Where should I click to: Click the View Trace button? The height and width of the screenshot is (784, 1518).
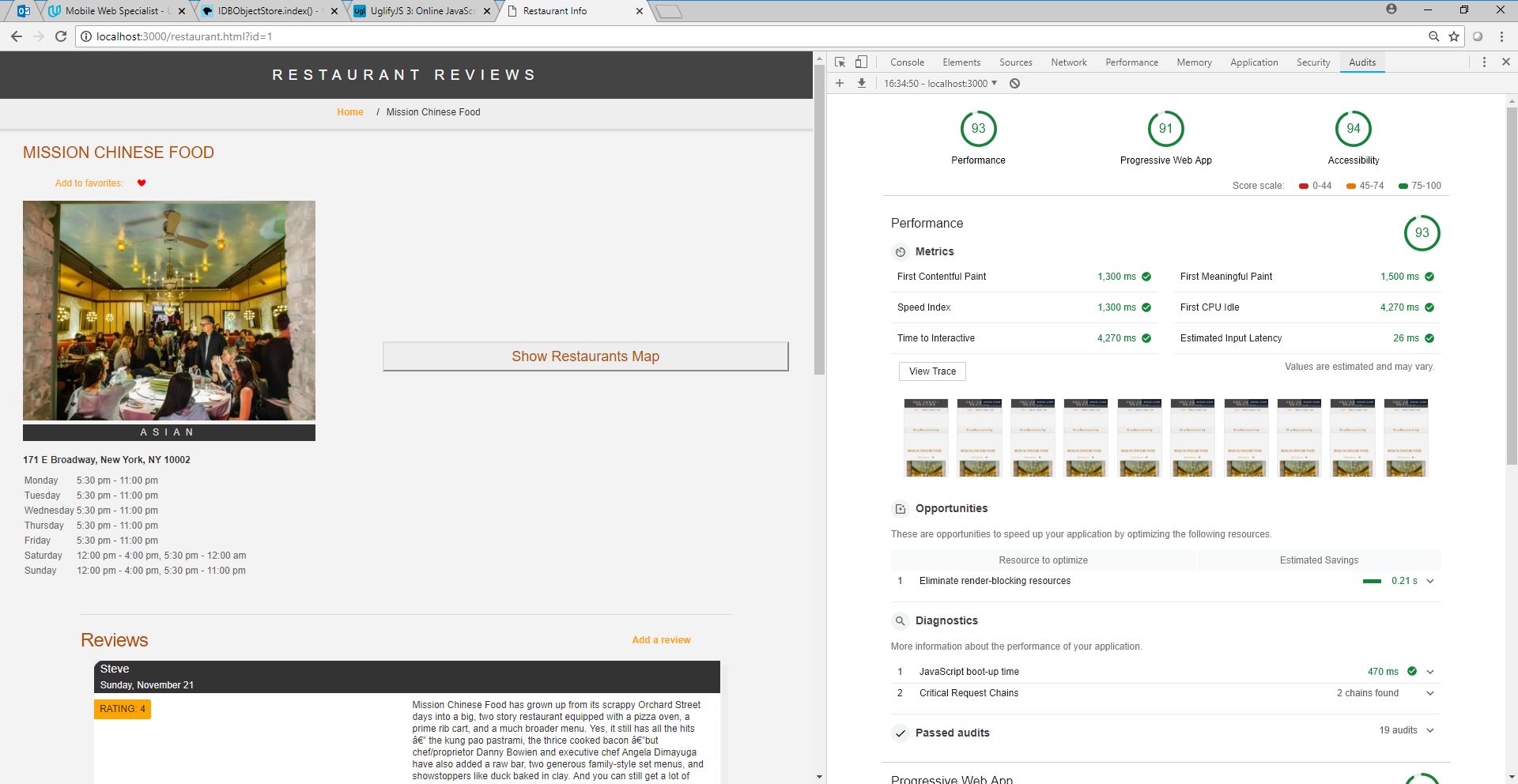click(x=932, y=371)
